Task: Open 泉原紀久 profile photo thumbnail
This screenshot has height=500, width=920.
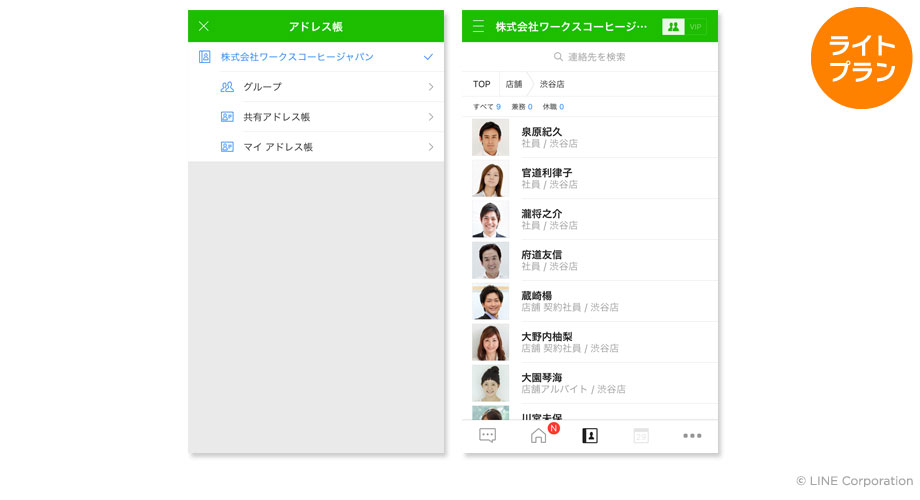Action: [490, 137]
